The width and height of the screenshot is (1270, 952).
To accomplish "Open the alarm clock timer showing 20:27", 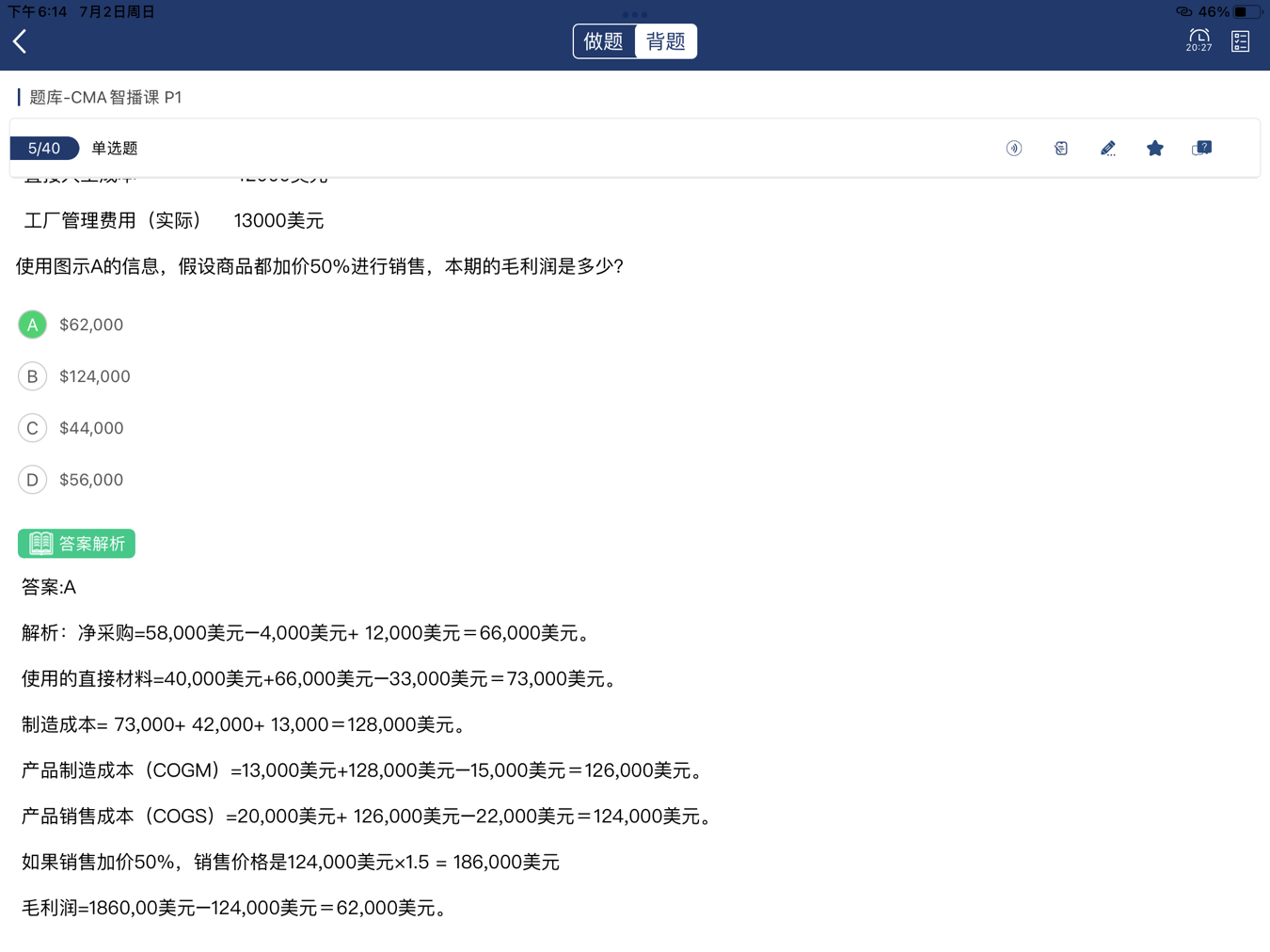I will (1199, 40).
